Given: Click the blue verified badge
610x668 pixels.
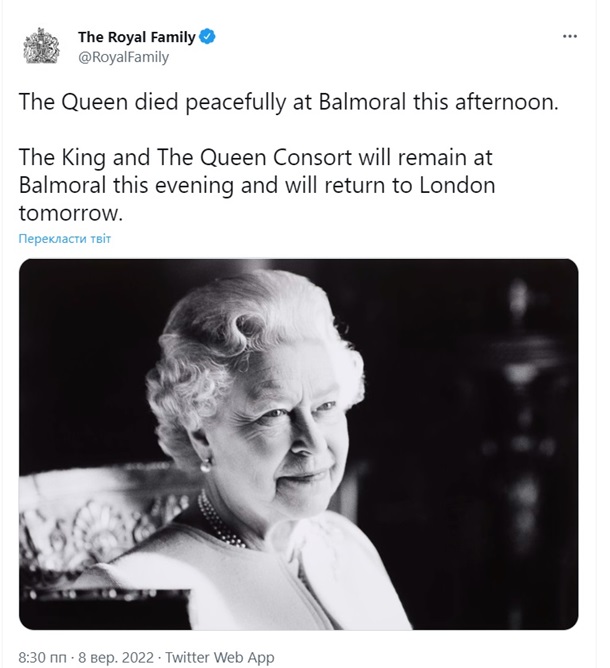Looking at the screenshot, I should [x=208, y=38].
